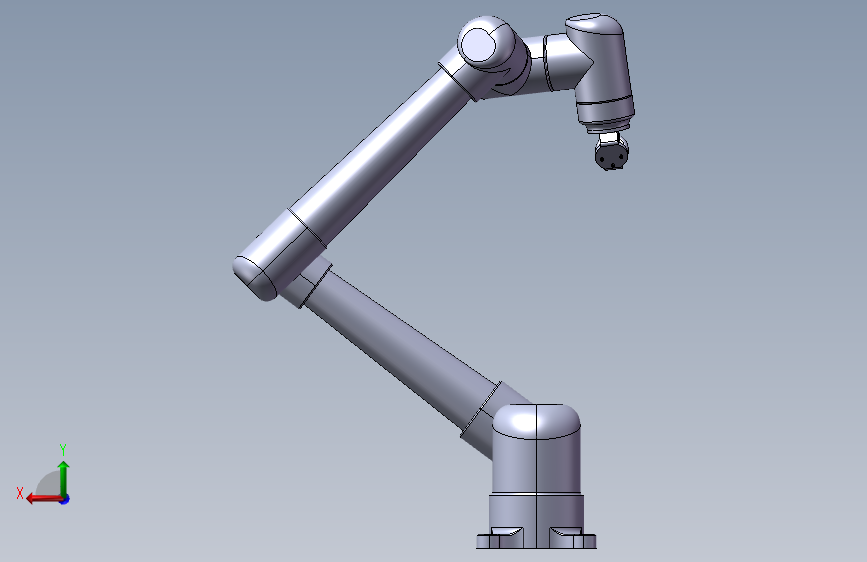Select the robot's base mounting flange

point(536,540)
